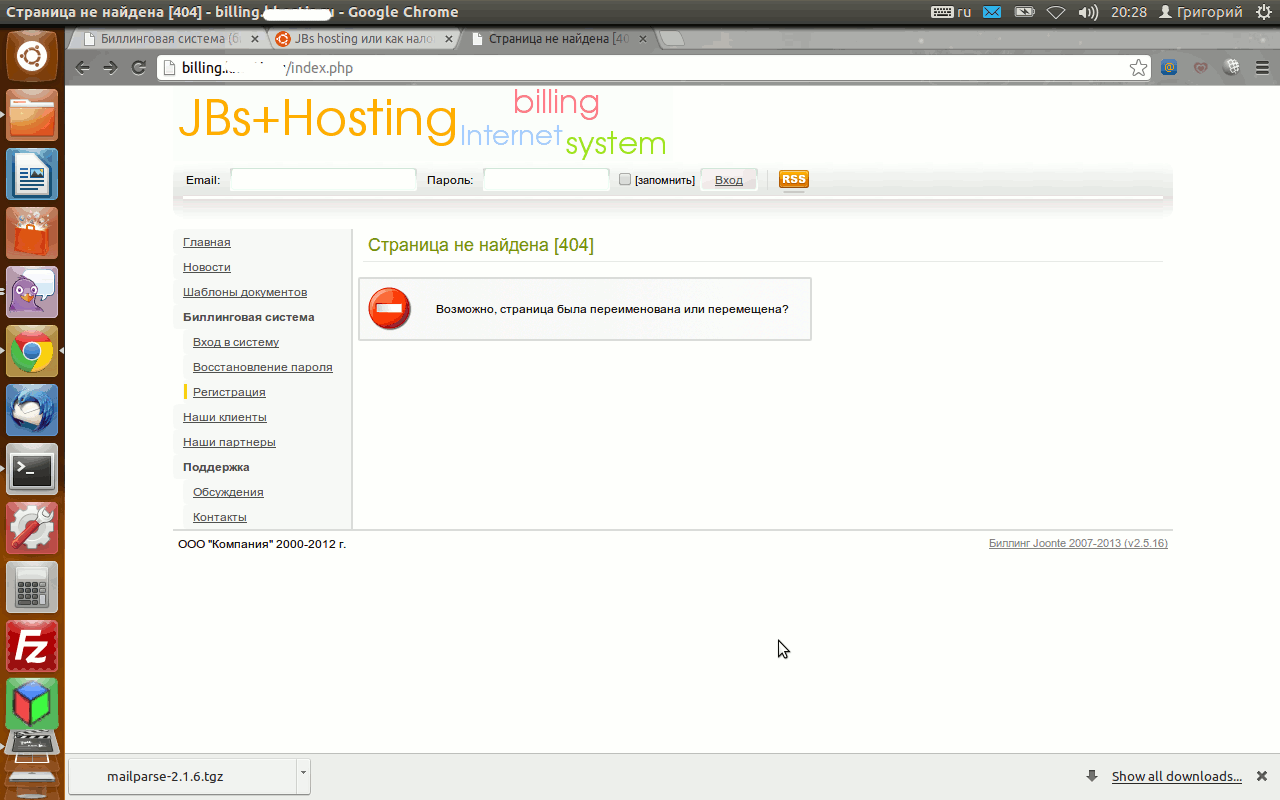Viewport: 1280px width, 800px height.
Task: Click the Вход login button
Action: (x=729, y=180)
